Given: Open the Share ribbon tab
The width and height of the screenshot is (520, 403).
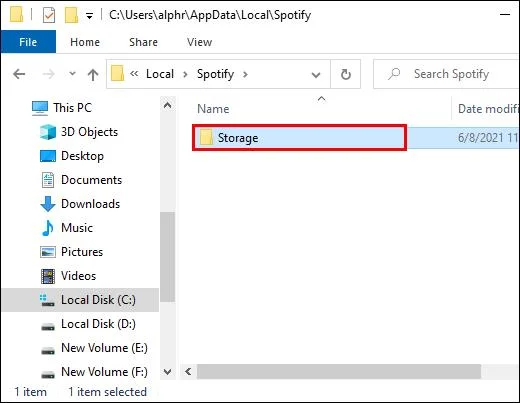Looking at the screenshot, I should pos(143,42).
